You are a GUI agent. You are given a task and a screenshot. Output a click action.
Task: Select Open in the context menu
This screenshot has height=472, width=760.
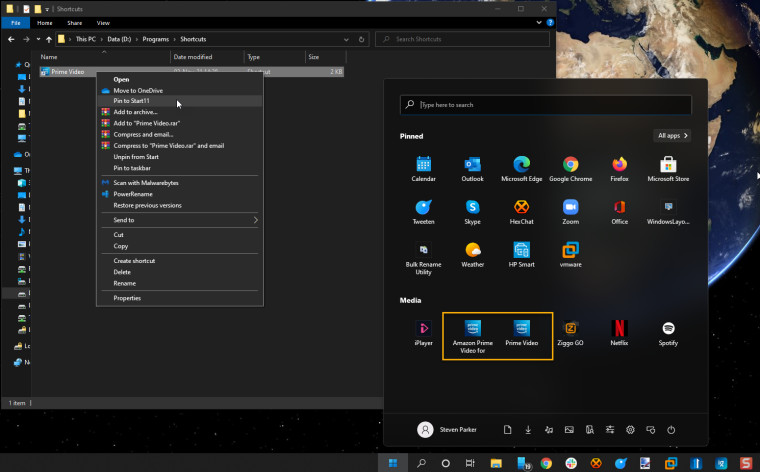[180, 79]
